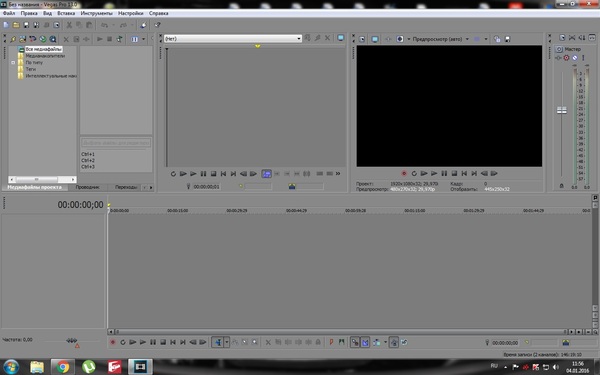Viewport: 600px width, 375px height.
Task: Open edit tool dropdown arrow
Action: (227, 342)
